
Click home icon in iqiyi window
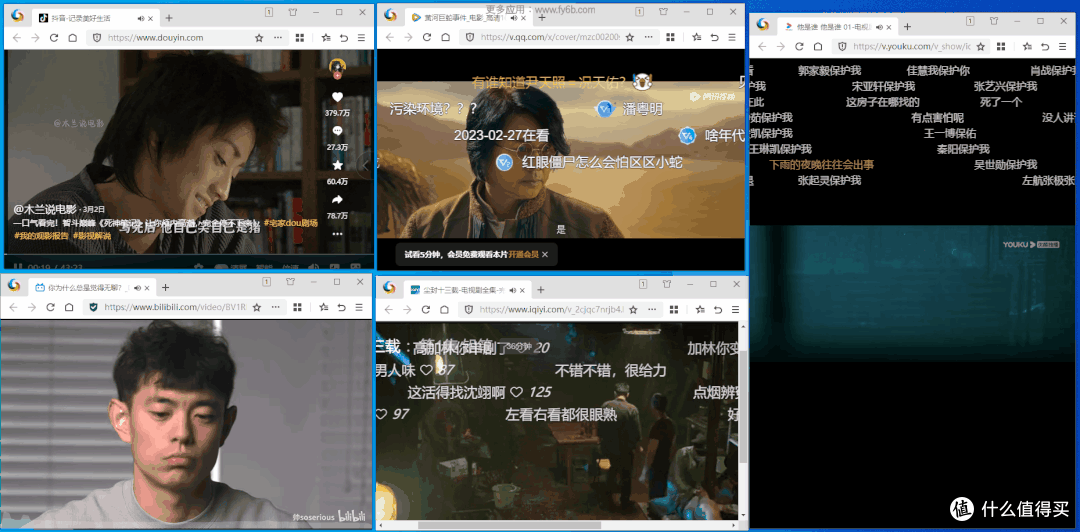tap(445, 310)
